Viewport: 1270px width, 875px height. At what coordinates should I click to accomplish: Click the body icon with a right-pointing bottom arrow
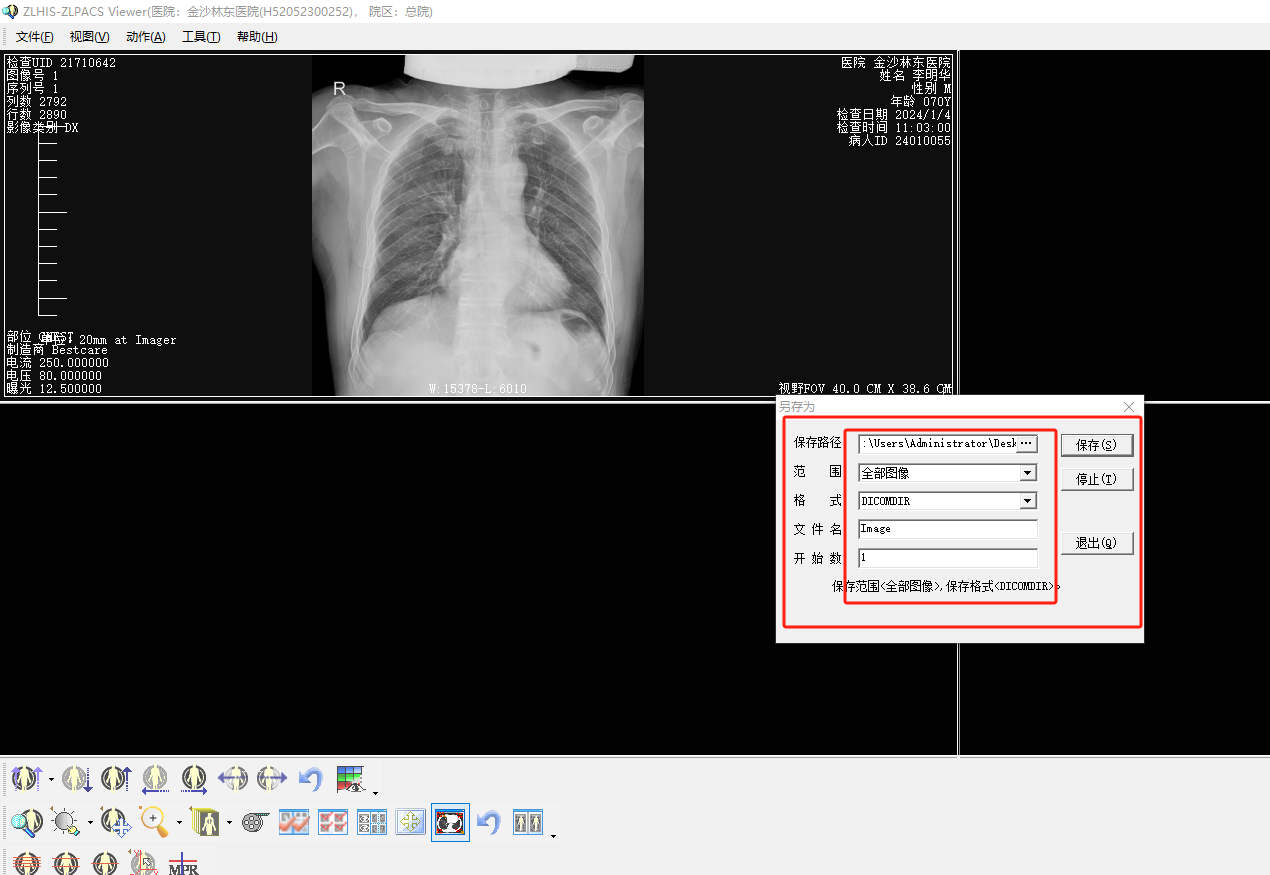click(194, 778)
